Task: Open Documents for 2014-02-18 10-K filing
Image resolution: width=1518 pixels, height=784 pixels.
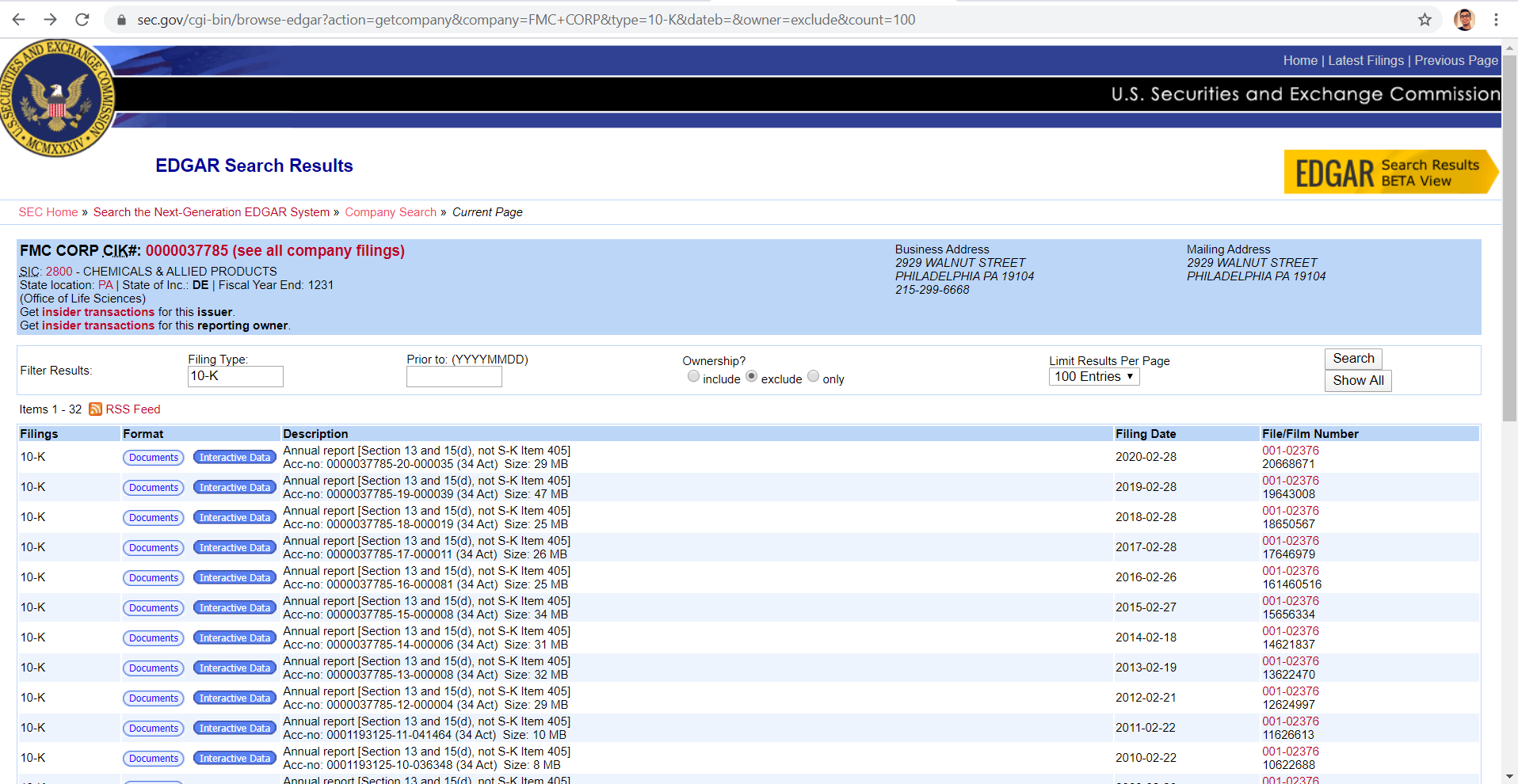Action: point(154,638)
